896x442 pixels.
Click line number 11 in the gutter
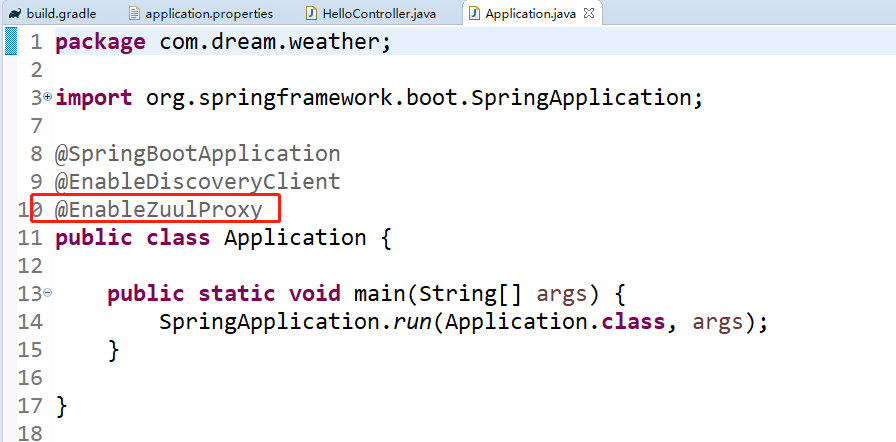pyautogui.click(x=30, y=238)
